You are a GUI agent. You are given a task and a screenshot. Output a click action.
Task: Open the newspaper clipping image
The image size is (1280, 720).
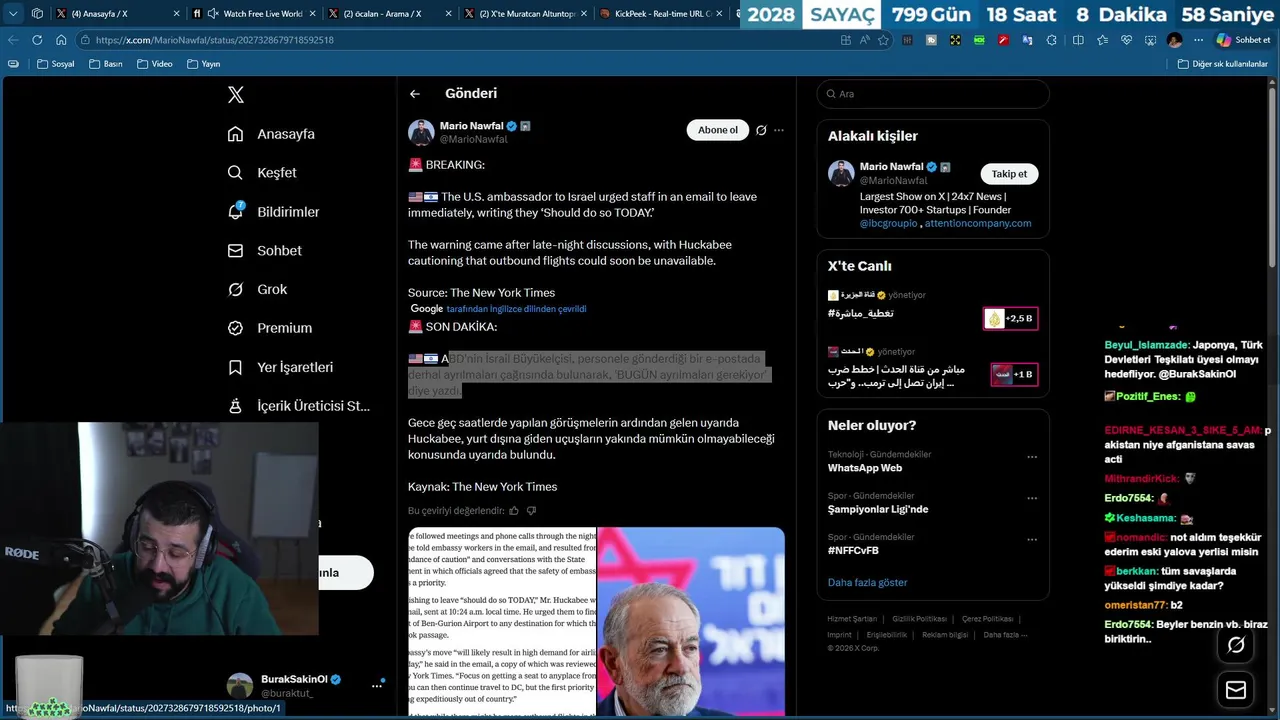pos(502,622)
